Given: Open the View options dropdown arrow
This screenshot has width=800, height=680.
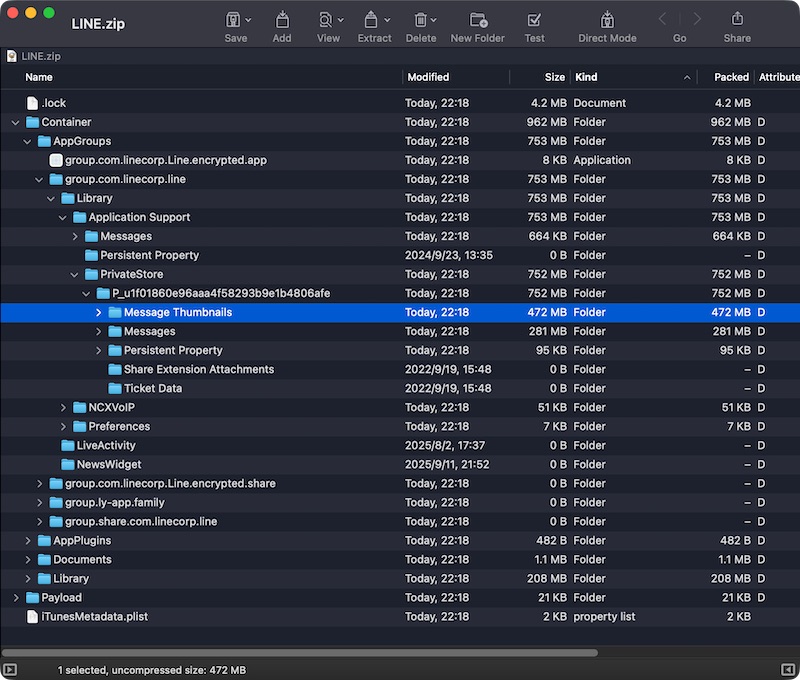Looking at the screenshot, I should [341, 20].
